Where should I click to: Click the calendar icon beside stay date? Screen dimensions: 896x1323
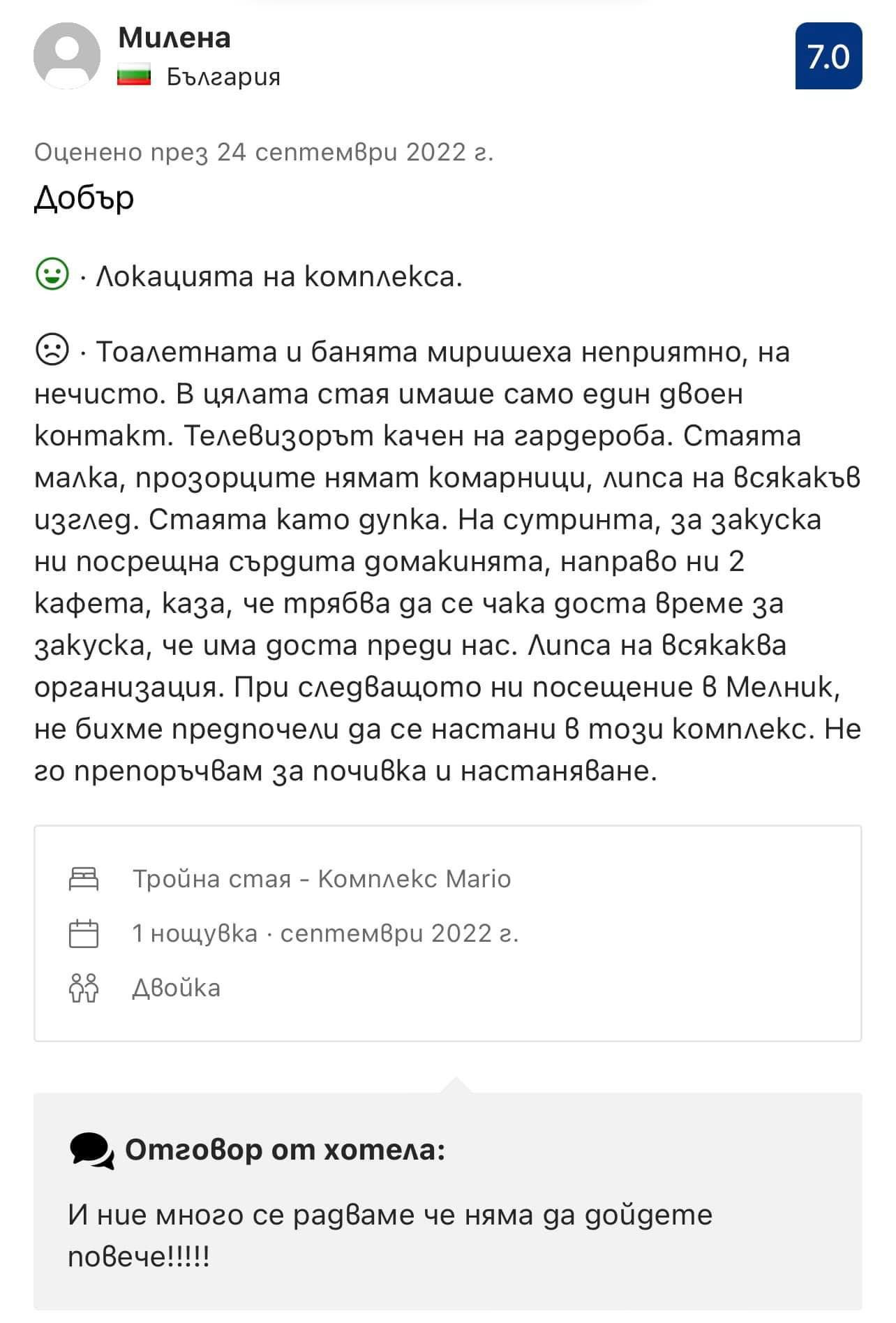(x=84, y=933)
